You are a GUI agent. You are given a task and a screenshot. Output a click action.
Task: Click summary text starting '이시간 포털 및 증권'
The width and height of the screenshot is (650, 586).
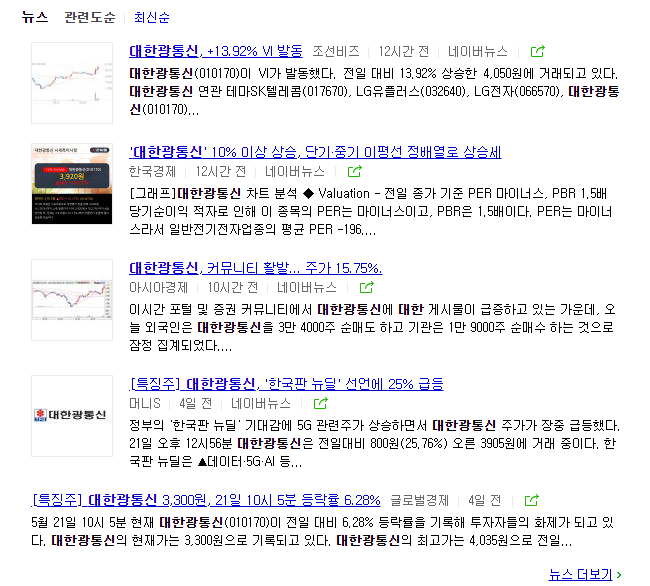[372, 327]
